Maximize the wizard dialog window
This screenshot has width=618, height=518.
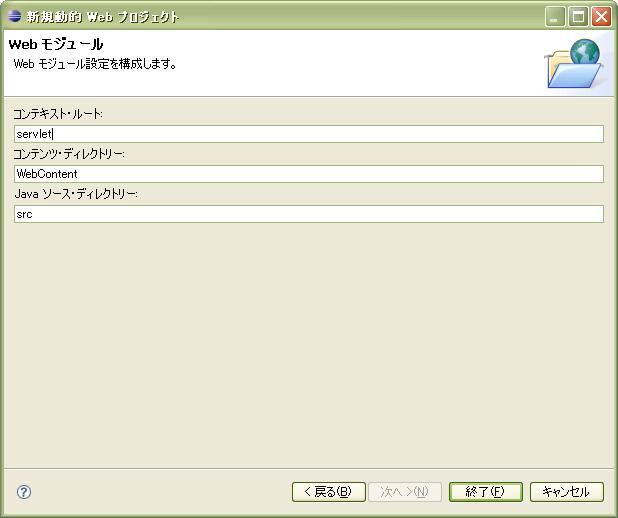578,17
